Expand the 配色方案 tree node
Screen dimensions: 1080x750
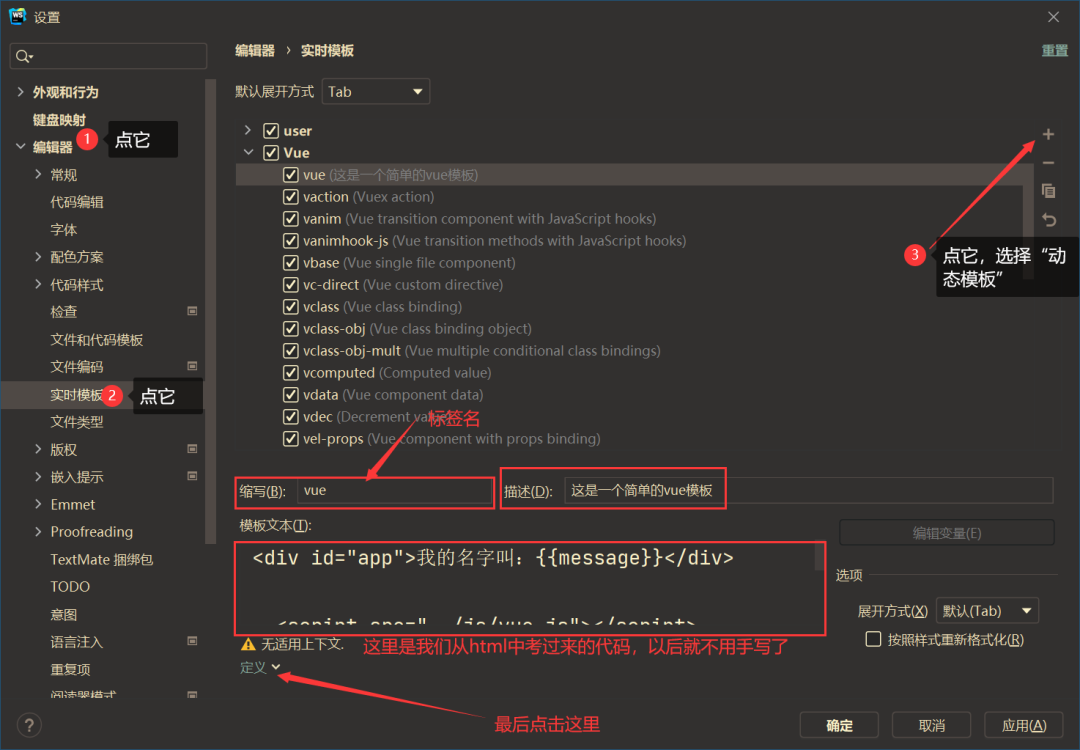[38, 257]
